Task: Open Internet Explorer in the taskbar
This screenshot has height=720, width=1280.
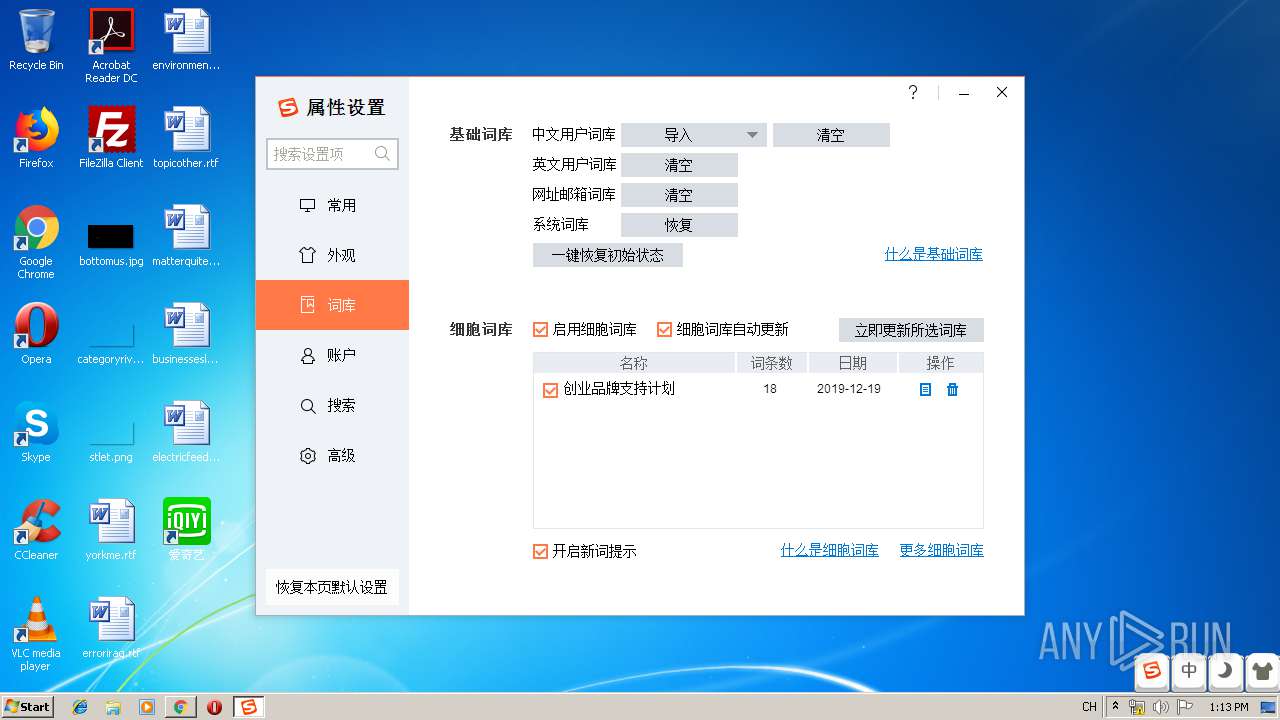Action: 80,707
